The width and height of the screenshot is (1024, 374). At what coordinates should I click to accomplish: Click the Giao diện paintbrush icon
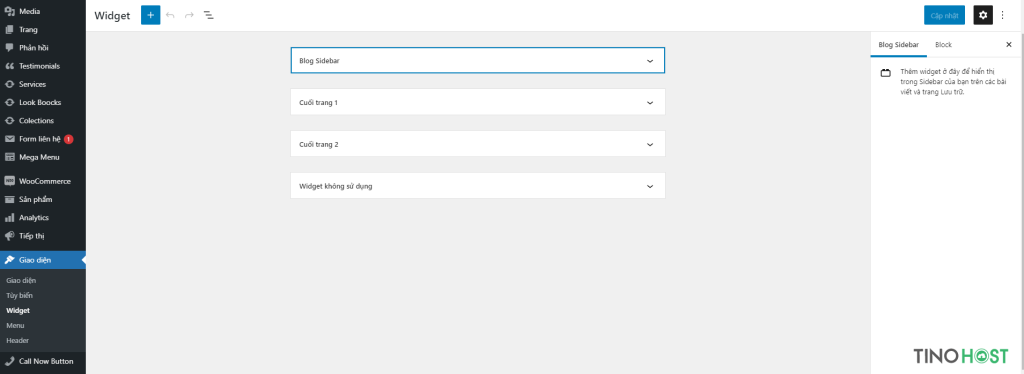point(9,260)
